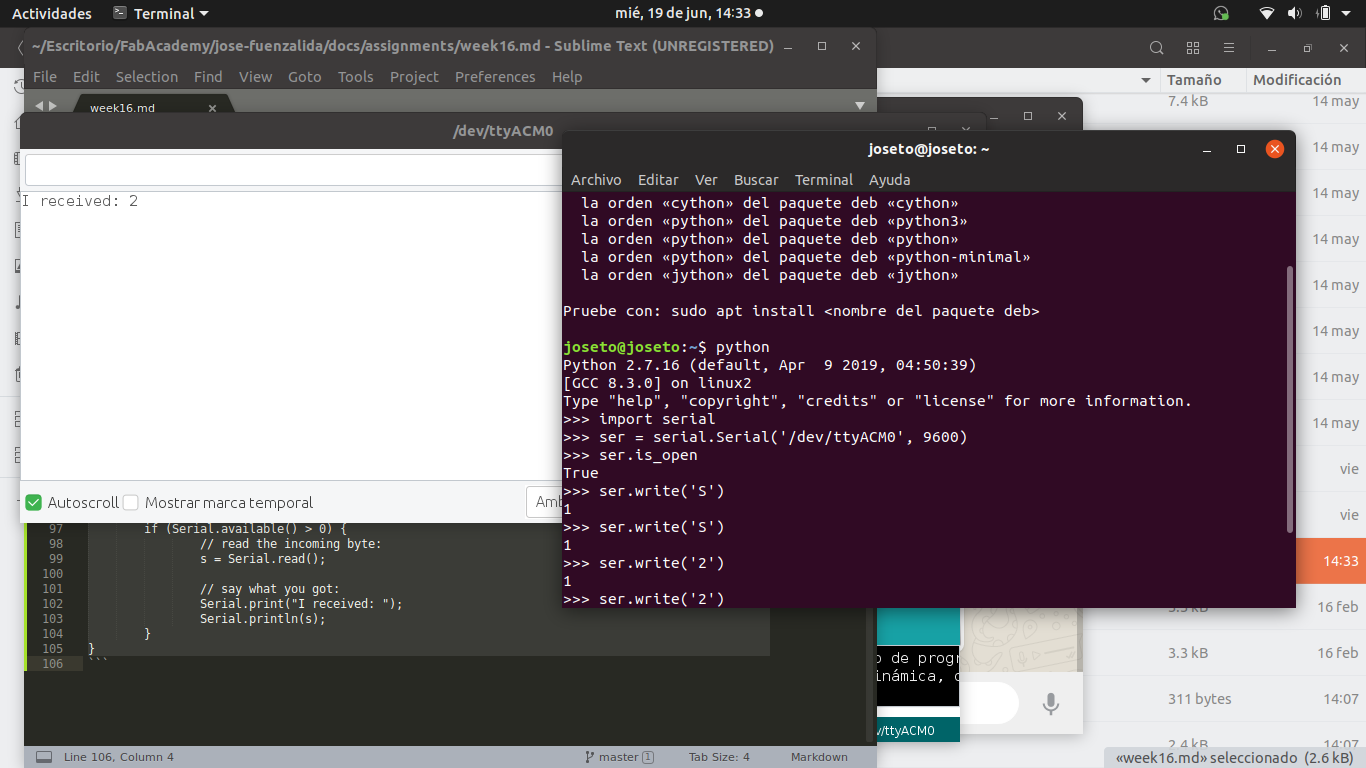Close the Sublime Text window
Screen dimensions: 1366x768
(855, 46)
